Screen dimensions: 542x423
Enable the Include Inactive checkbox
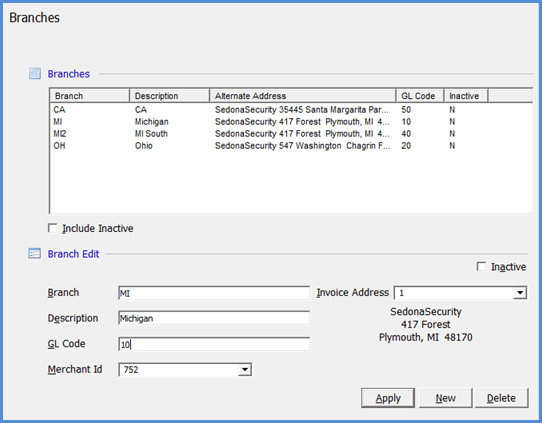tap(53, 228)
